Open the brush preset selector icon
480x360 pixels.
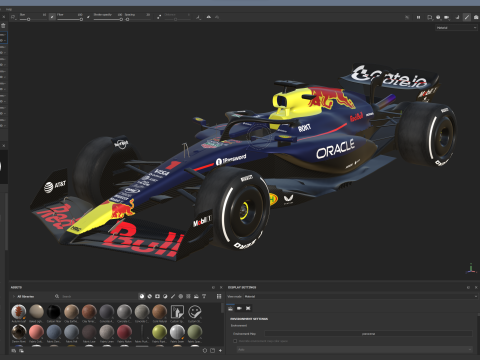[x=14, y=17]
